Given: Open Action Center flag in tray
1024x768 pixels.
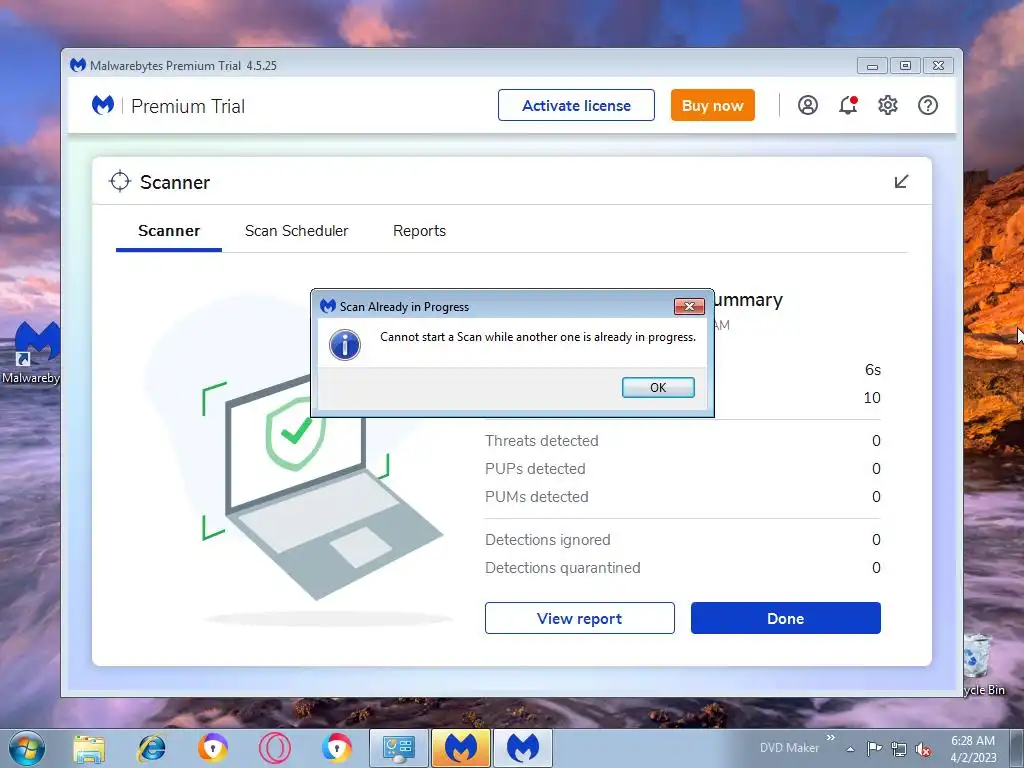Looking at the screenshot, I should (874, 748).
